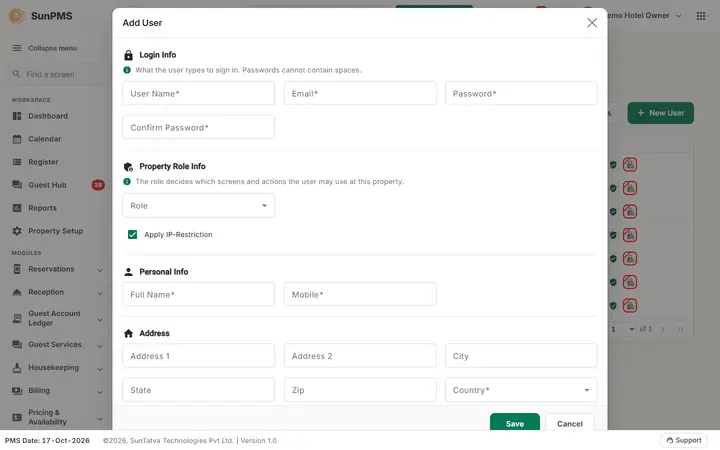Click the Address home icon
This screenshot has height=450, width=720.
[129, 333]
